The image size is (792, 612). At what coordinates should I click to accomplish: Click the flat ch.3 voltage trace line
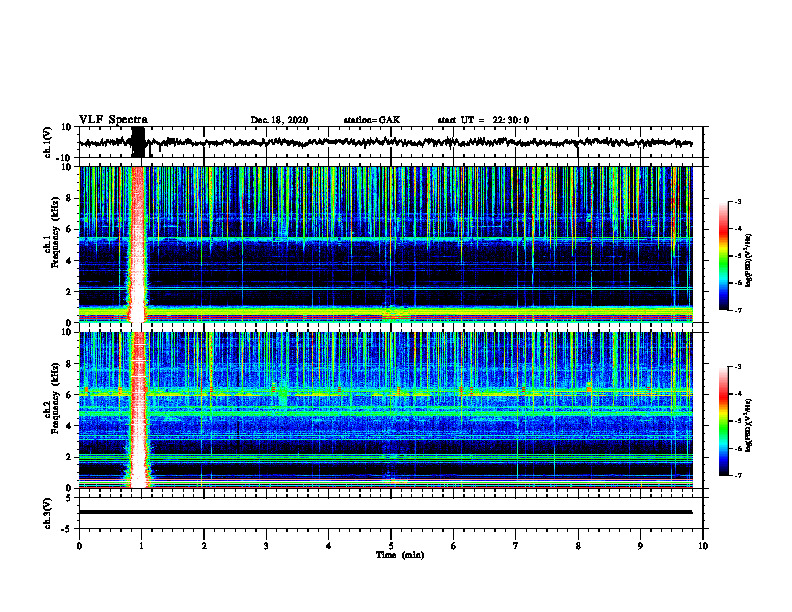(385, 512)
